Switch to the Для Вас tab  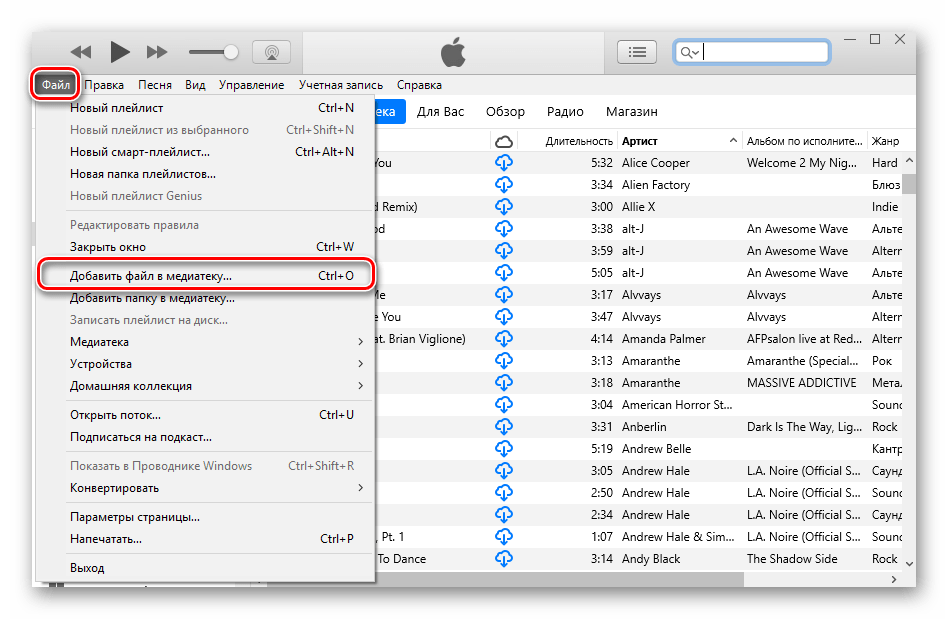click(440, 112)
